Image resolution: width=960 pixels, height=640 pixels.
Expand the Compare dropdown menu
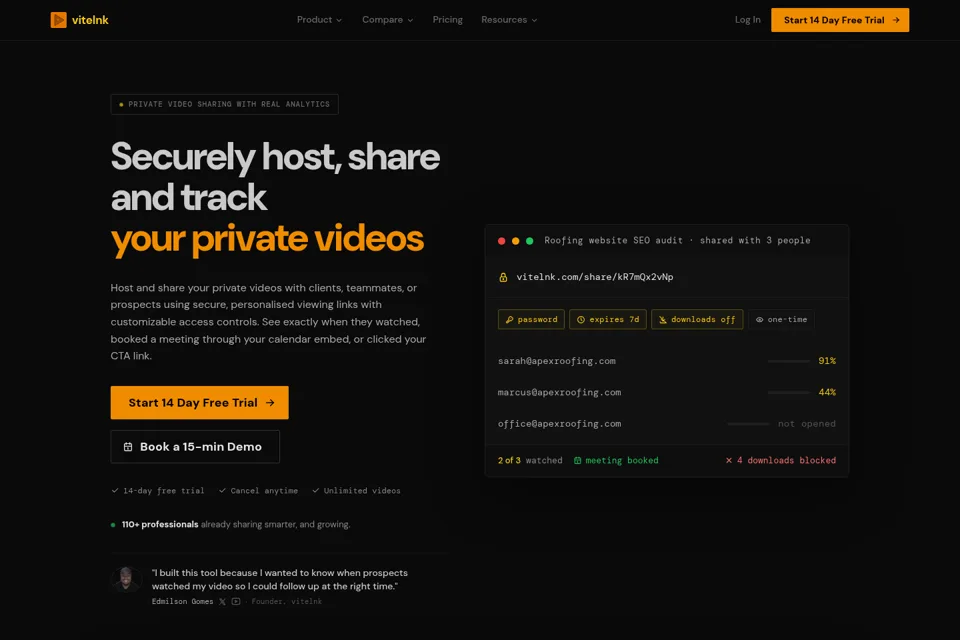(388, 20)
